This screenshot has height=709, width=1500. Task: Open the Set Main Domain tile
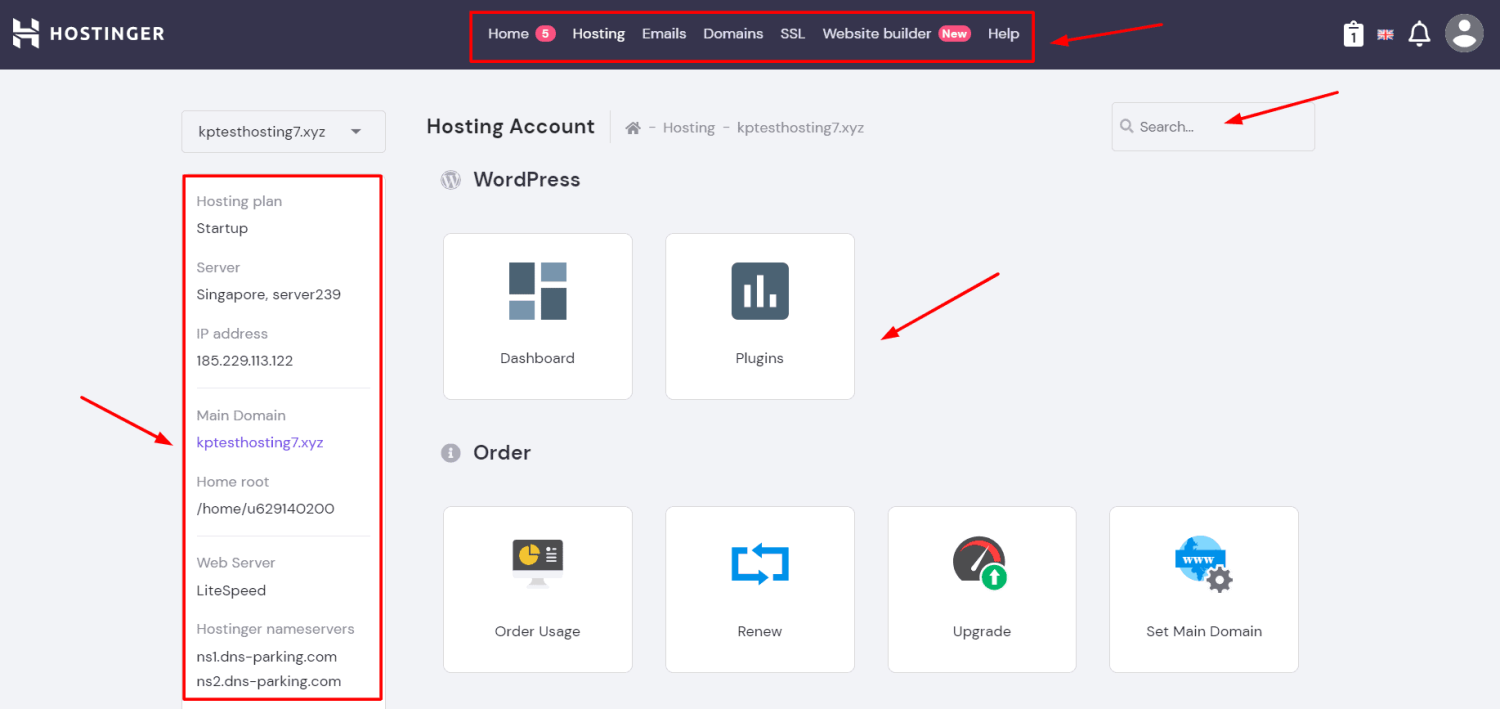point(1203,589)
